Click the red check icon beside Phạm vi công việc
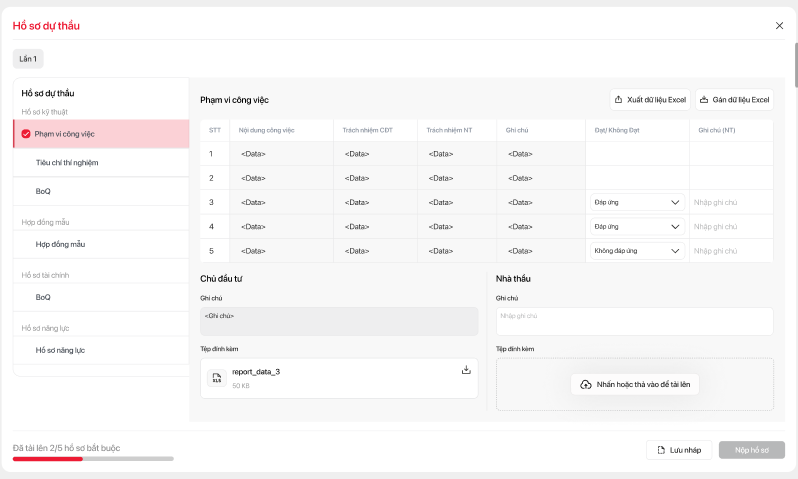The image size is (798, 479). [26, 133]
